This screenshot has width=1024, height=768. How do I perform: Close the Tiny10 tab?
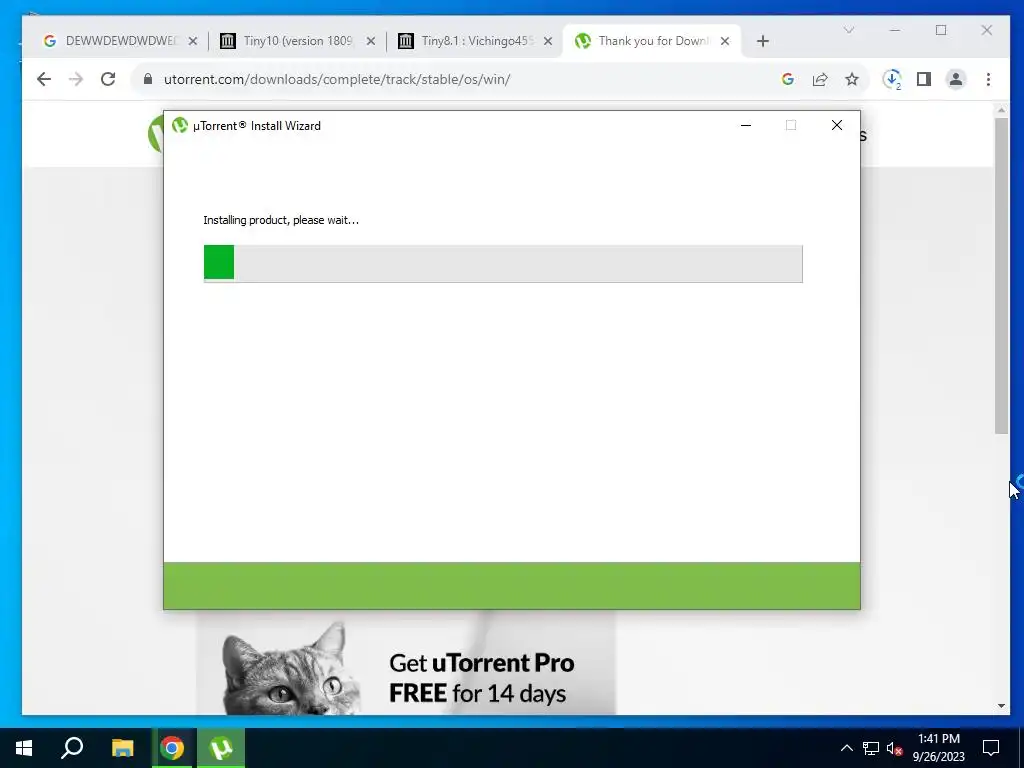[370, 41]
